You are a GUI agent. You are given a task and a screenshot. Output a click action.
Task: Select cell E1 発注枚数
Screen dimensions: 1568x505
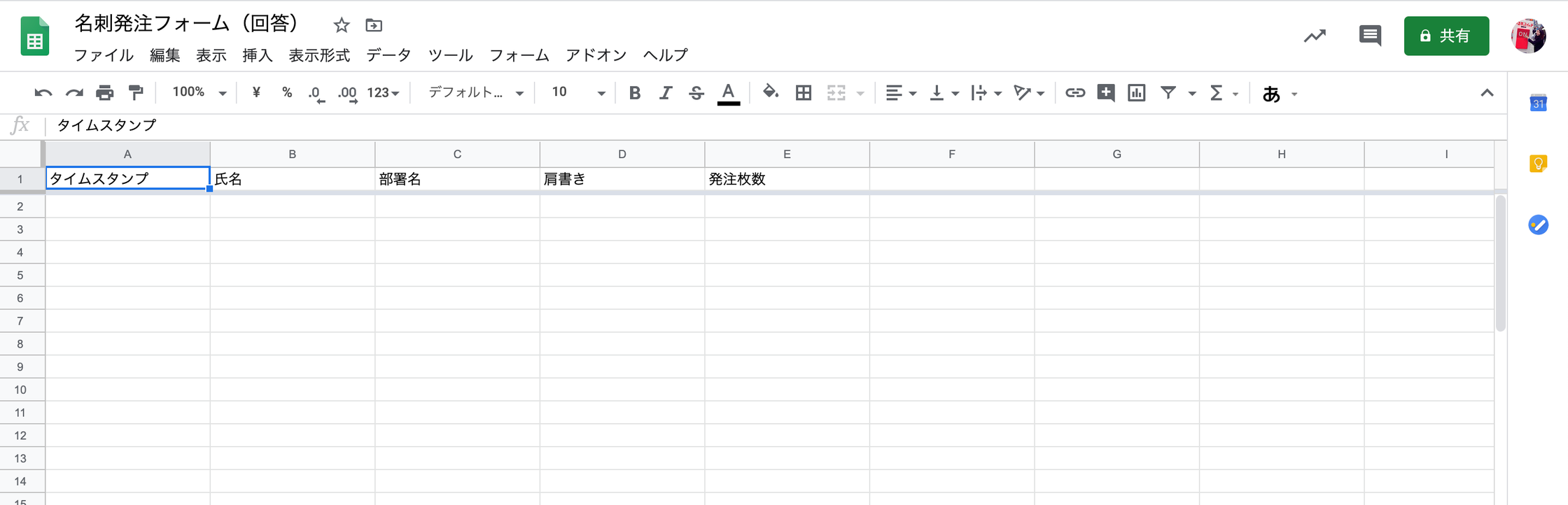[787, 178]
